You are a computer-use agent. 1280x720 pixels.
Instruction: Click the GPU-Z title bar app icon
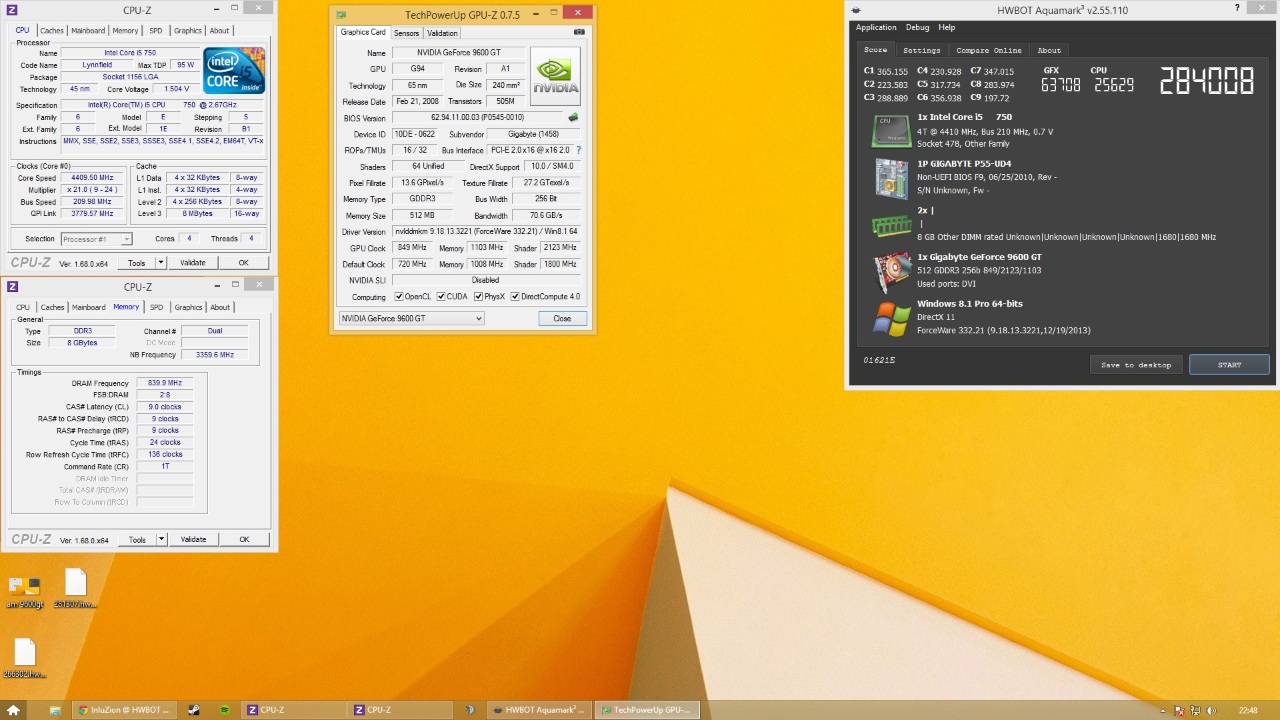click(342, 15)
